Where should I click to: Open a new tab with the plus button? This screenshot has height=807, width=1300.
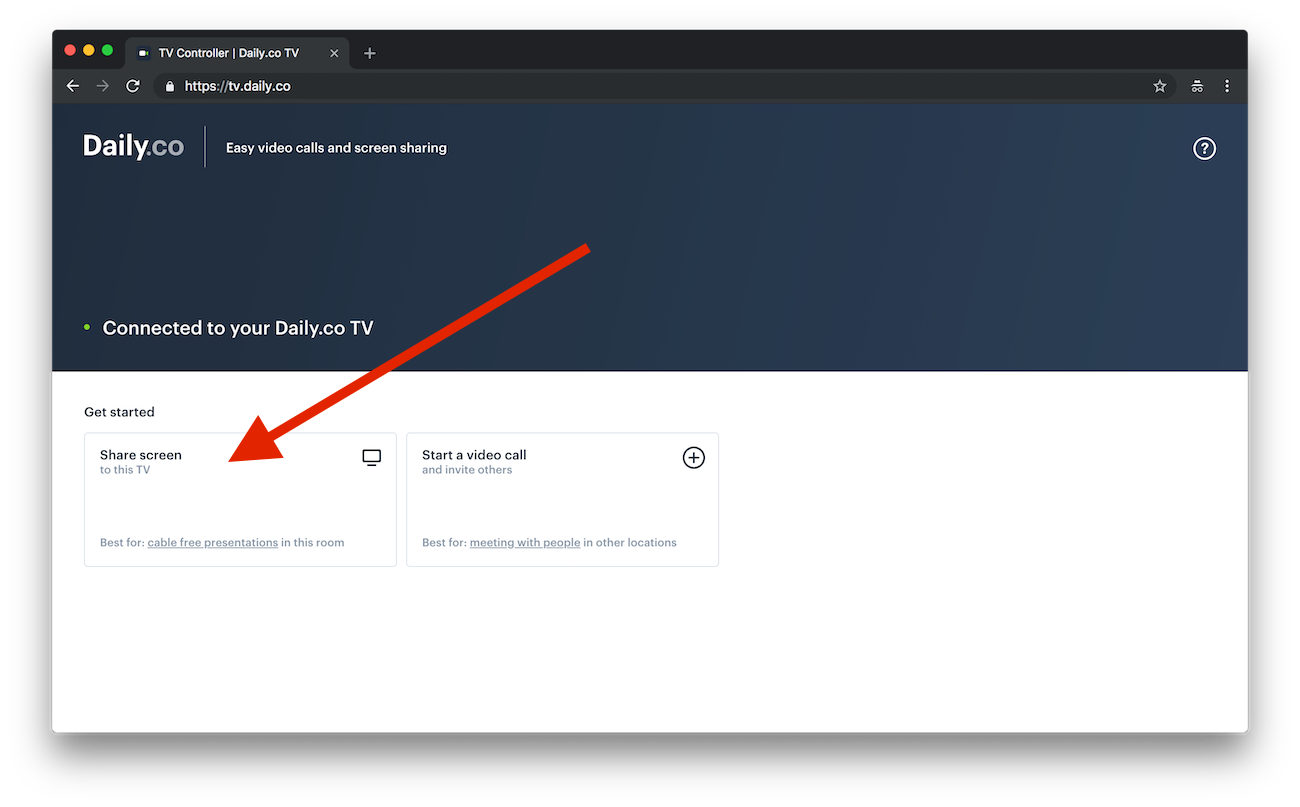(x=370, y=53)
